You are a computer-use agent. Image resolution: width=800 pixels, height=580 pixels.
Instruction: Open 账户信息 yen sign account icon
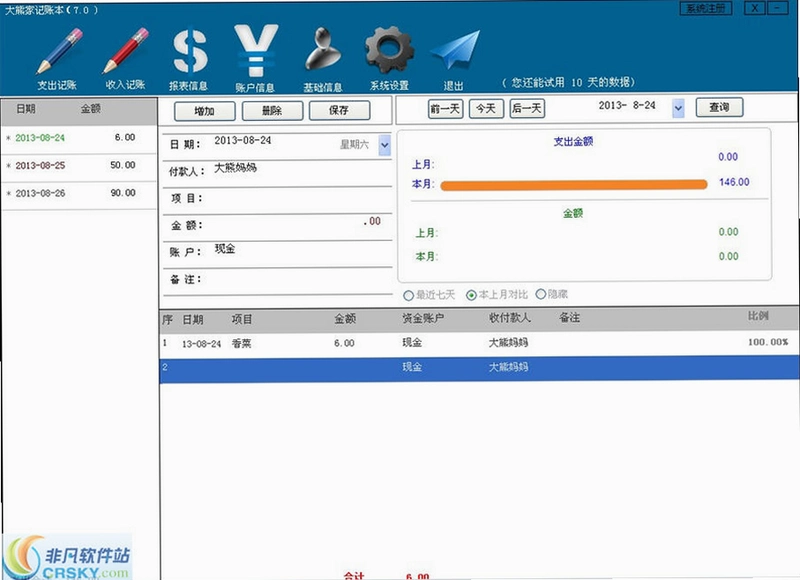click(256, 50)
